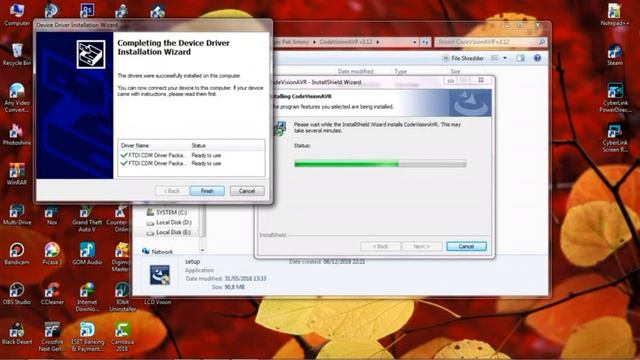Image resolution: width=640 pixels, height=360 pixels.
Task: Open the Digimon Masters desktop icon
Action: [x=121, y=257]
